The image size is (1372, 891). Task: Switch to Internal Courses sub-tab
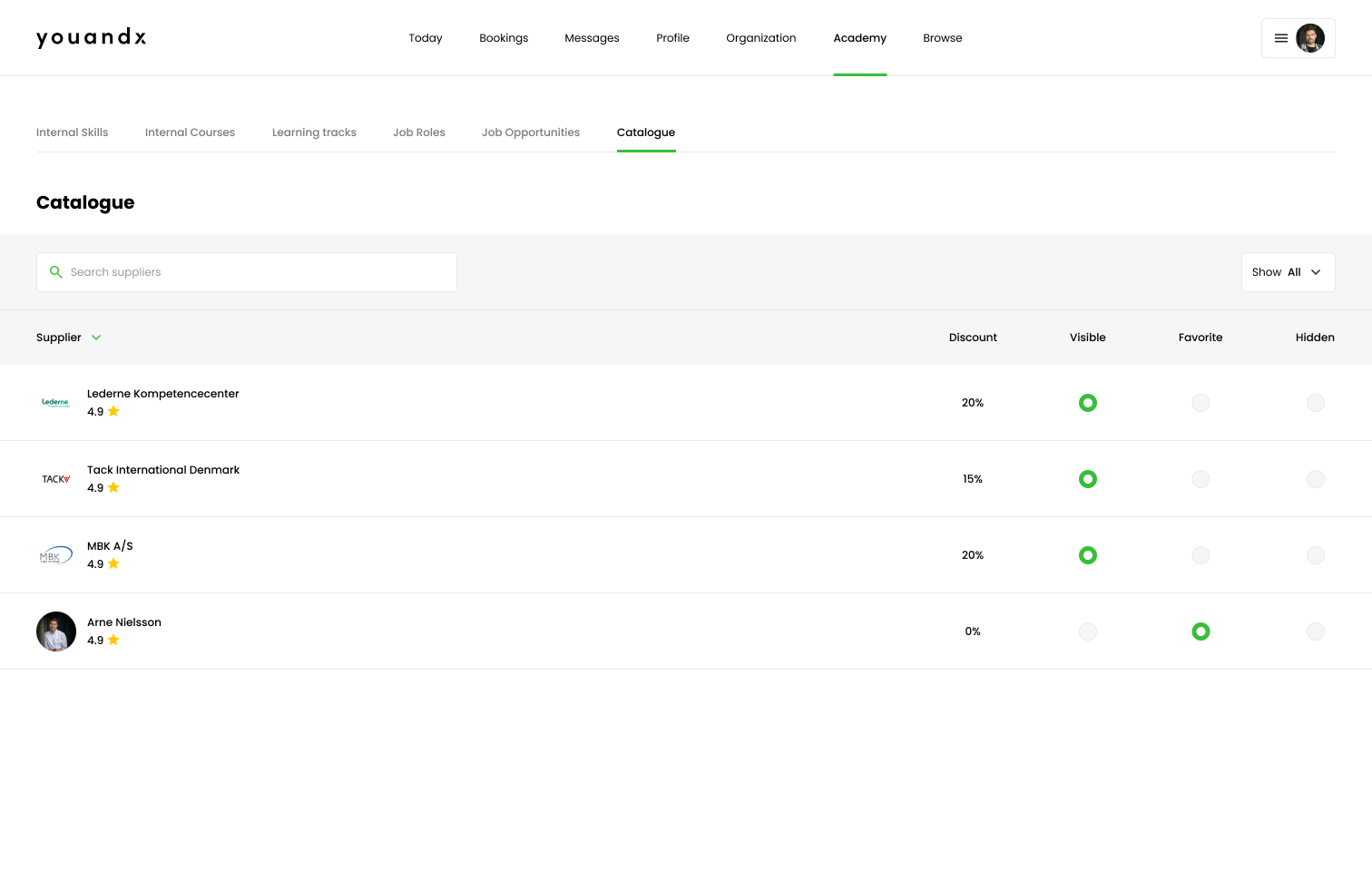(x=190, y=132)
